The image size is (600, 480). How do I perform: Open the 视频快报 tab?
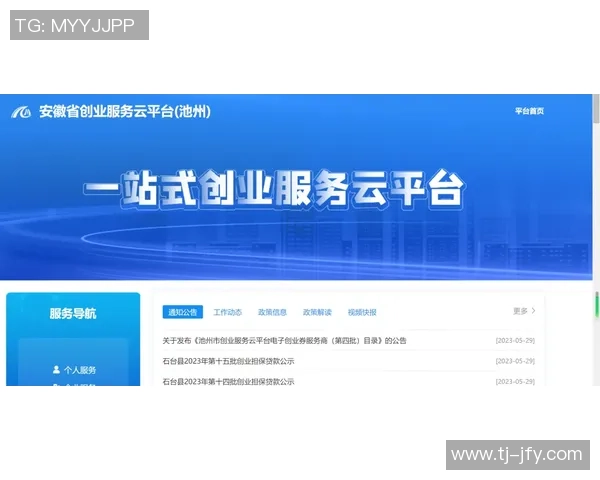click(362, 312)
